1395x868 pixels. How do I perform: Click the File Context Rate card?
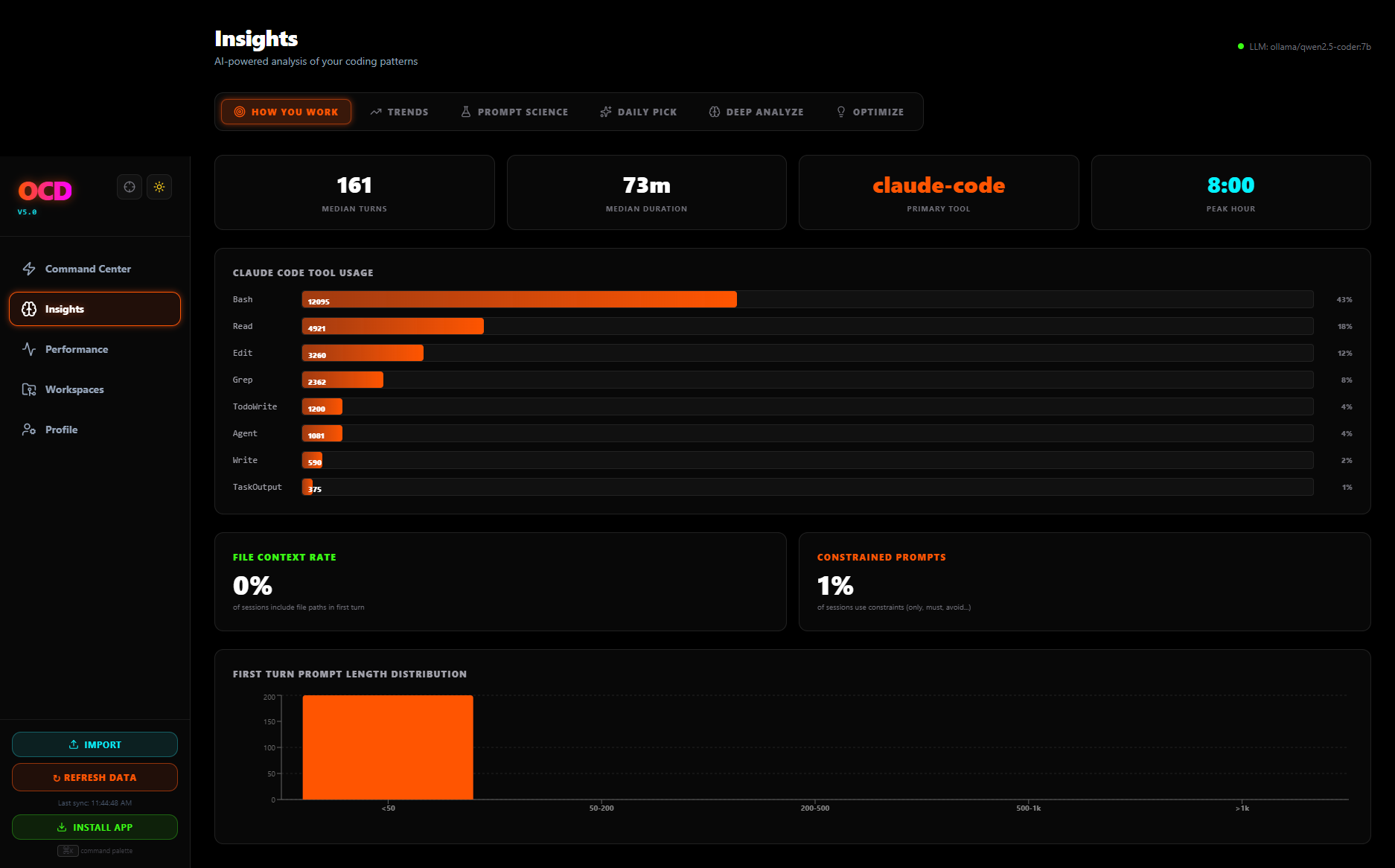click(x=500, y=581)
